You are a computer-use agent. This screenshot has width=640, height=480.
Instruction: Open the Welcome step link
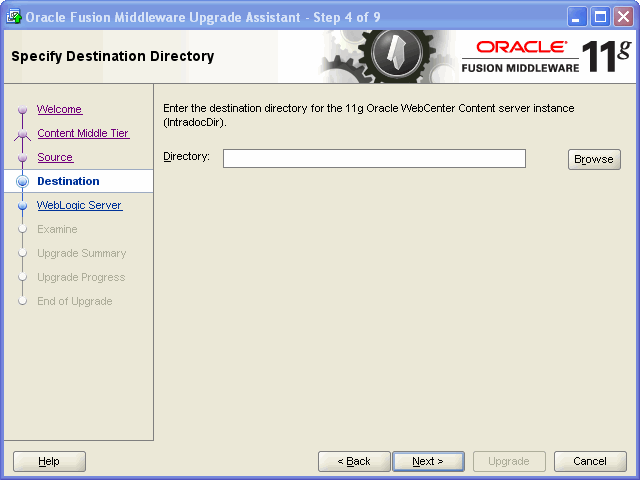60,109
